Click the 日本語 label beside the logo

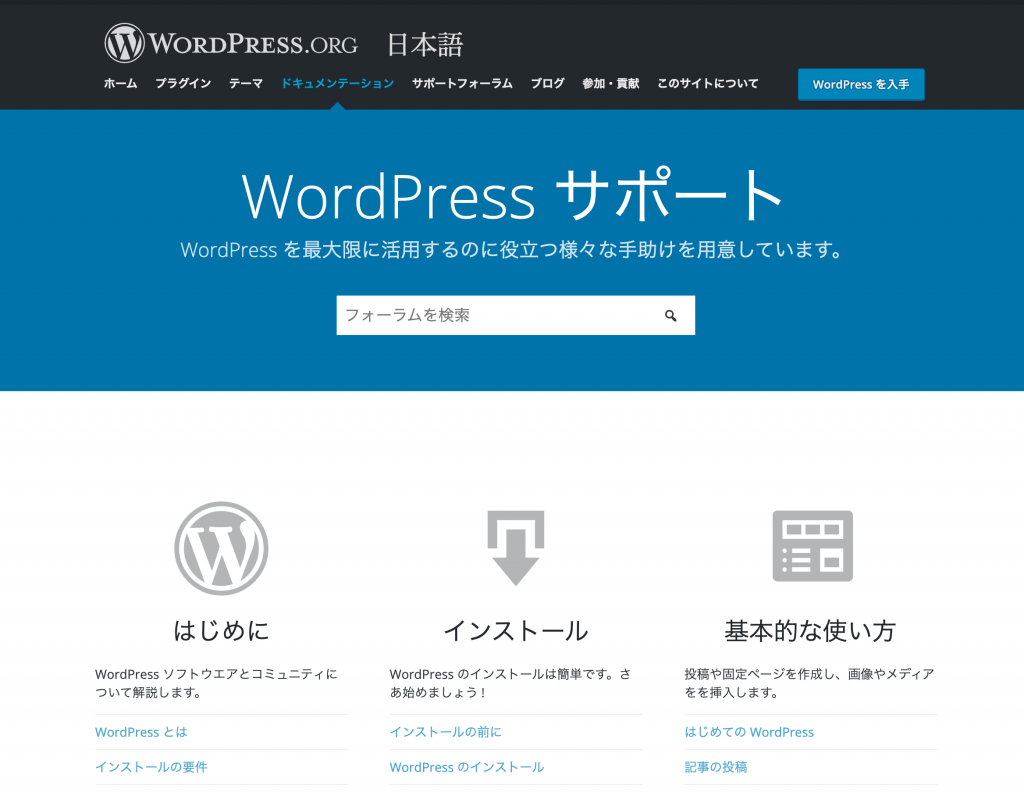click(425, 44)
